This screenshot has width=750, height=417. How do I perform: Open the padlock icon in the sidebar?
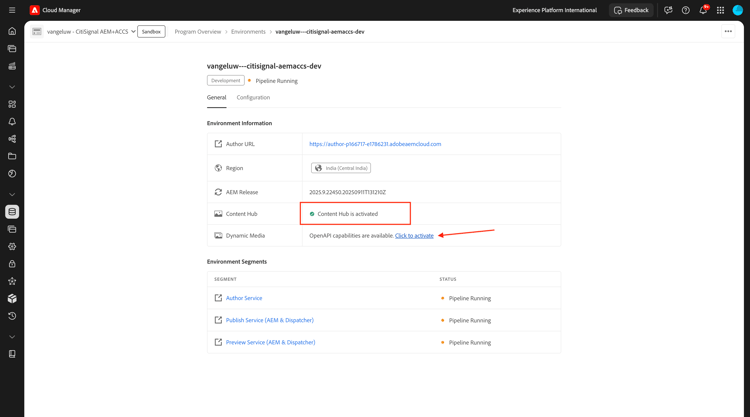coord(12,264)
